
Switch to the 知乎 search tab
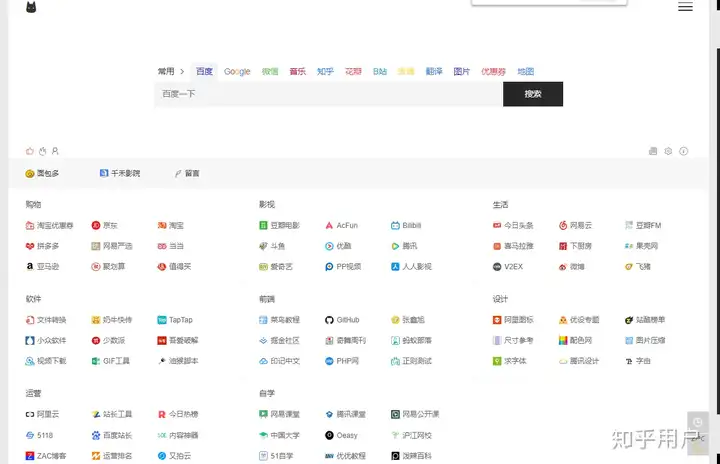(325, 71)
